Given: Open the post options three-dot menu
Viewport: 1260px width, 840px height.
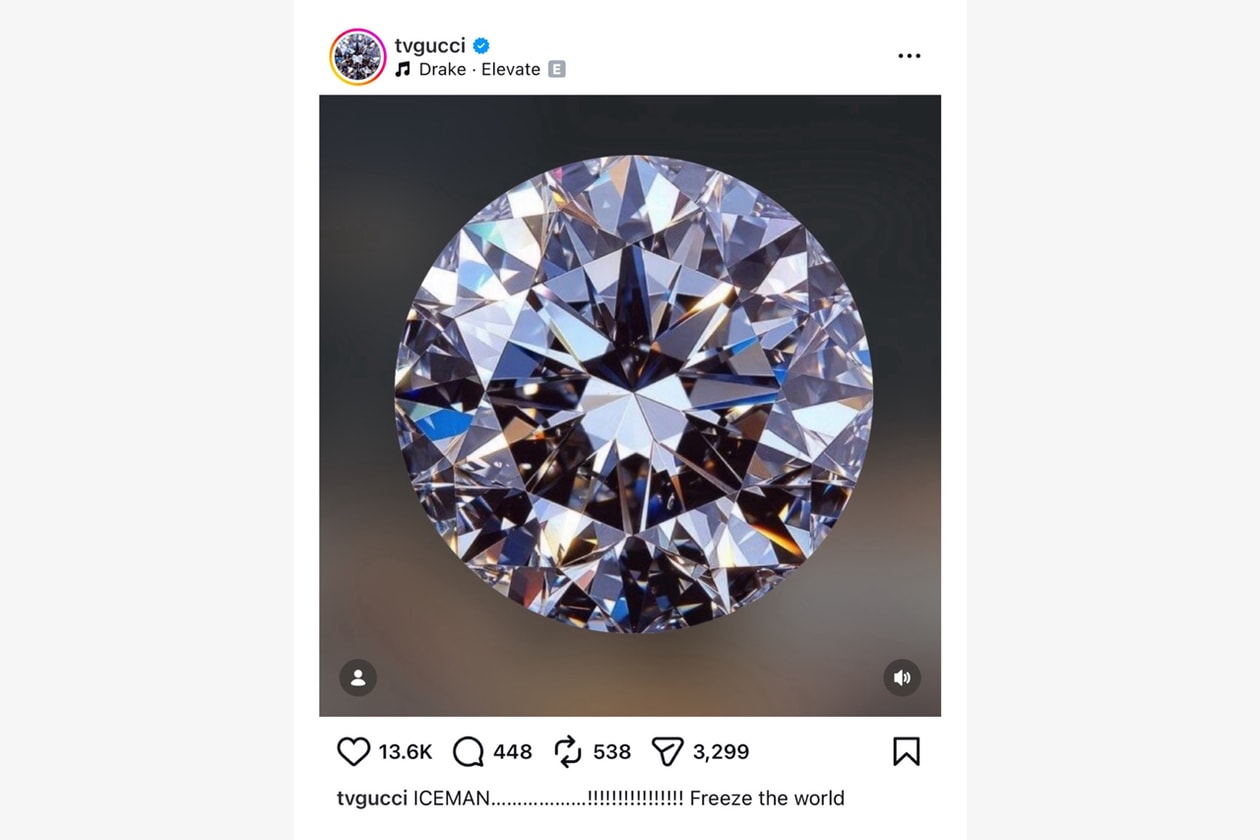Looking at the screenshot, I should pos(909,55).
